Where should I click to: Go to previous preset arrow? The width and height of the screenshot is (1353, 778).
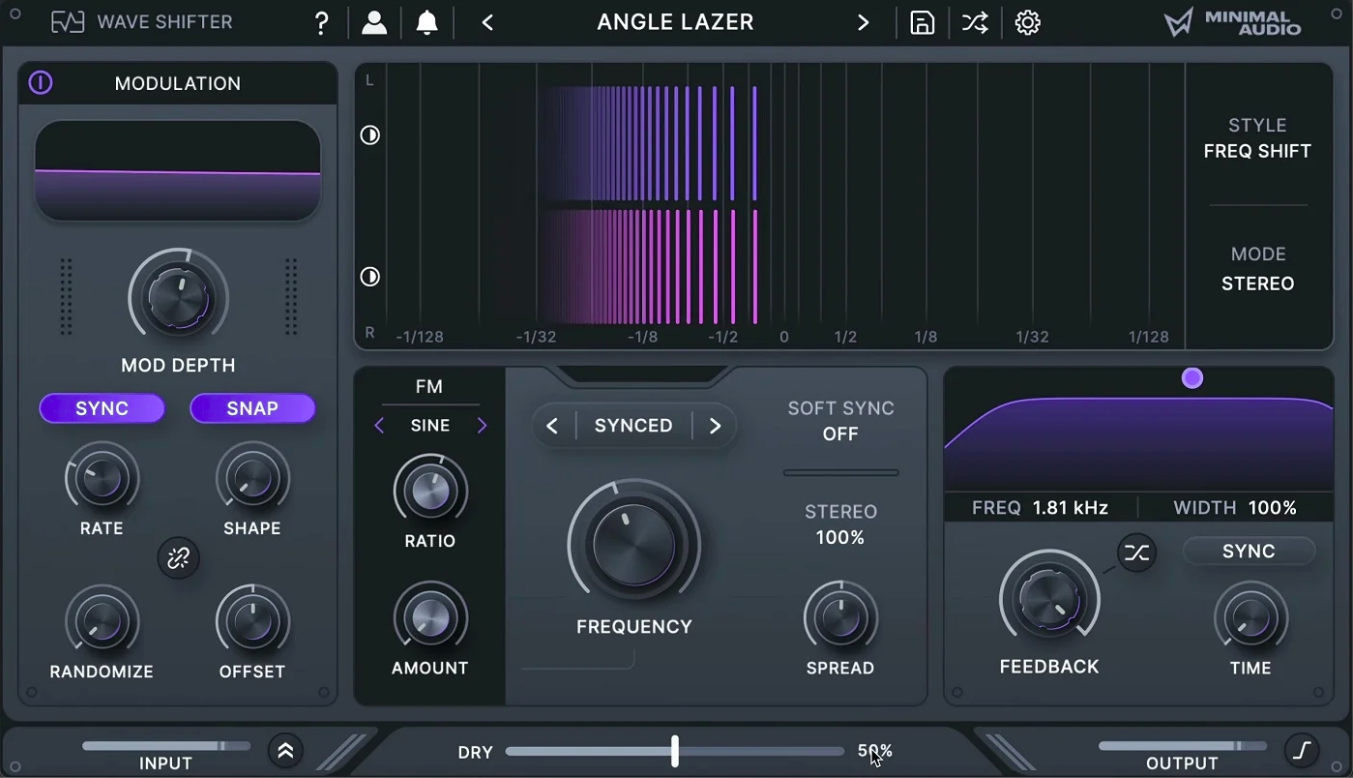point(488,23)
